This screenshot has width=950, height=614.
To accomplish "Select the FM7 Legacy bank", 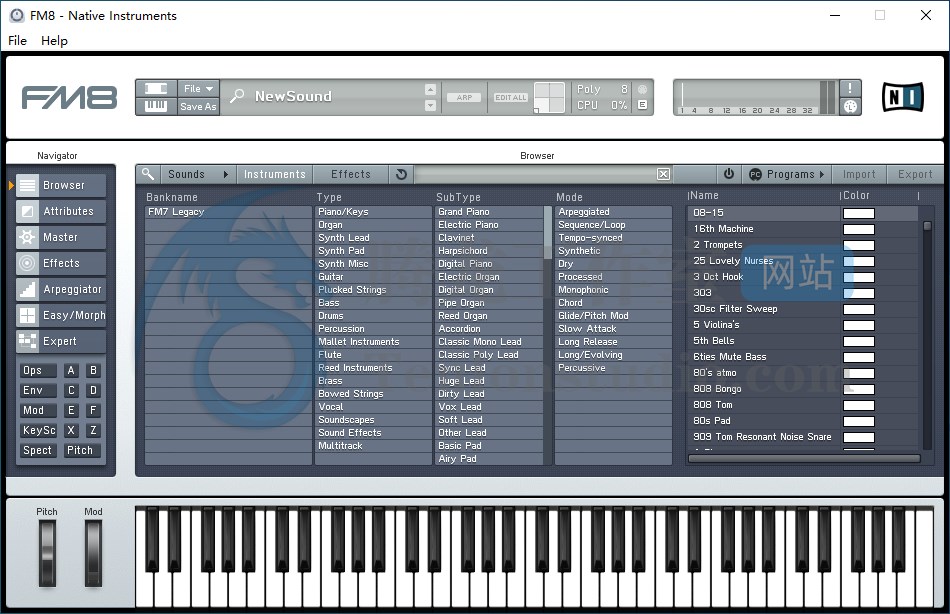I will (228, 212).
